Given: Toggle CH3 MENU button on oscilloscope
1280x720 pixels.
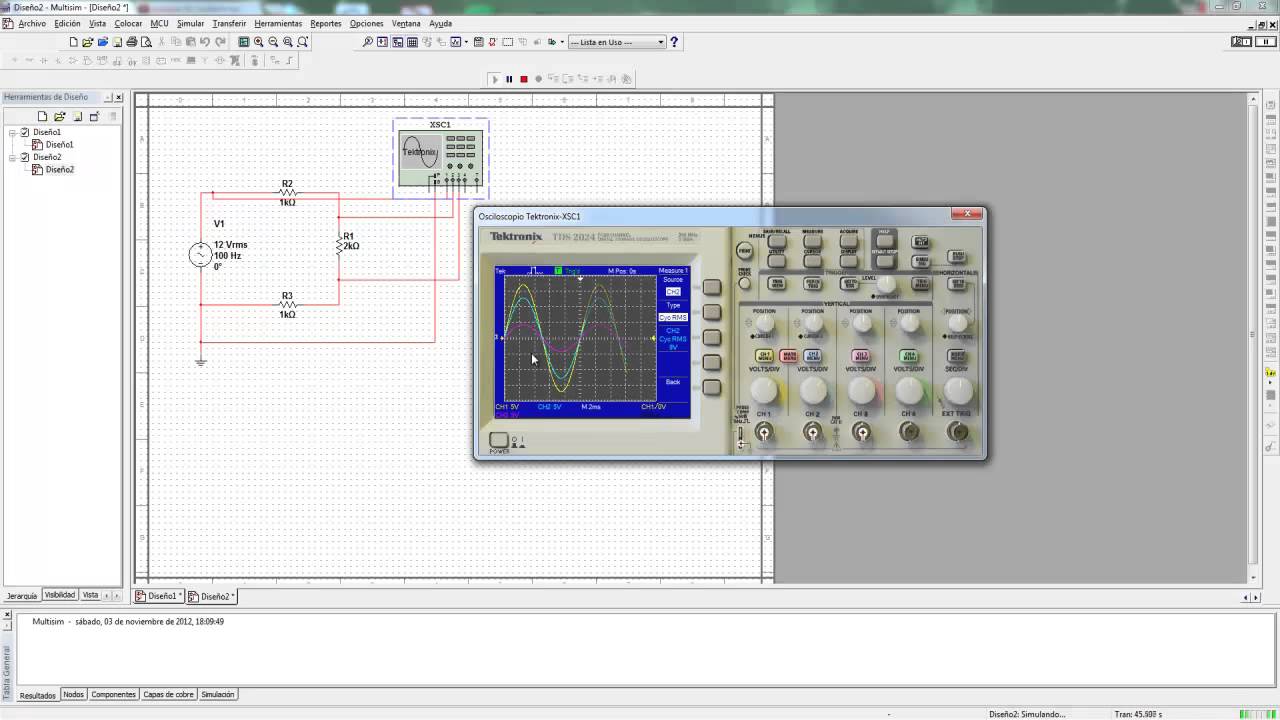Looking at the screenshot, I should tap(861, 356).
